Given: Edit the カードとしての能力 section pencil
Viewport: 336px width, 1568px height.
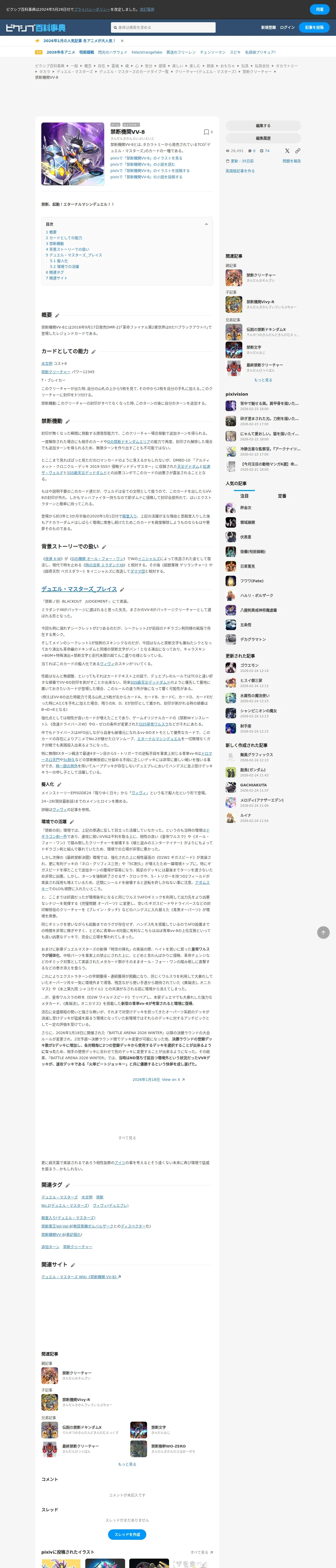Looking at the screenshot, I should (x=93, y=352).
